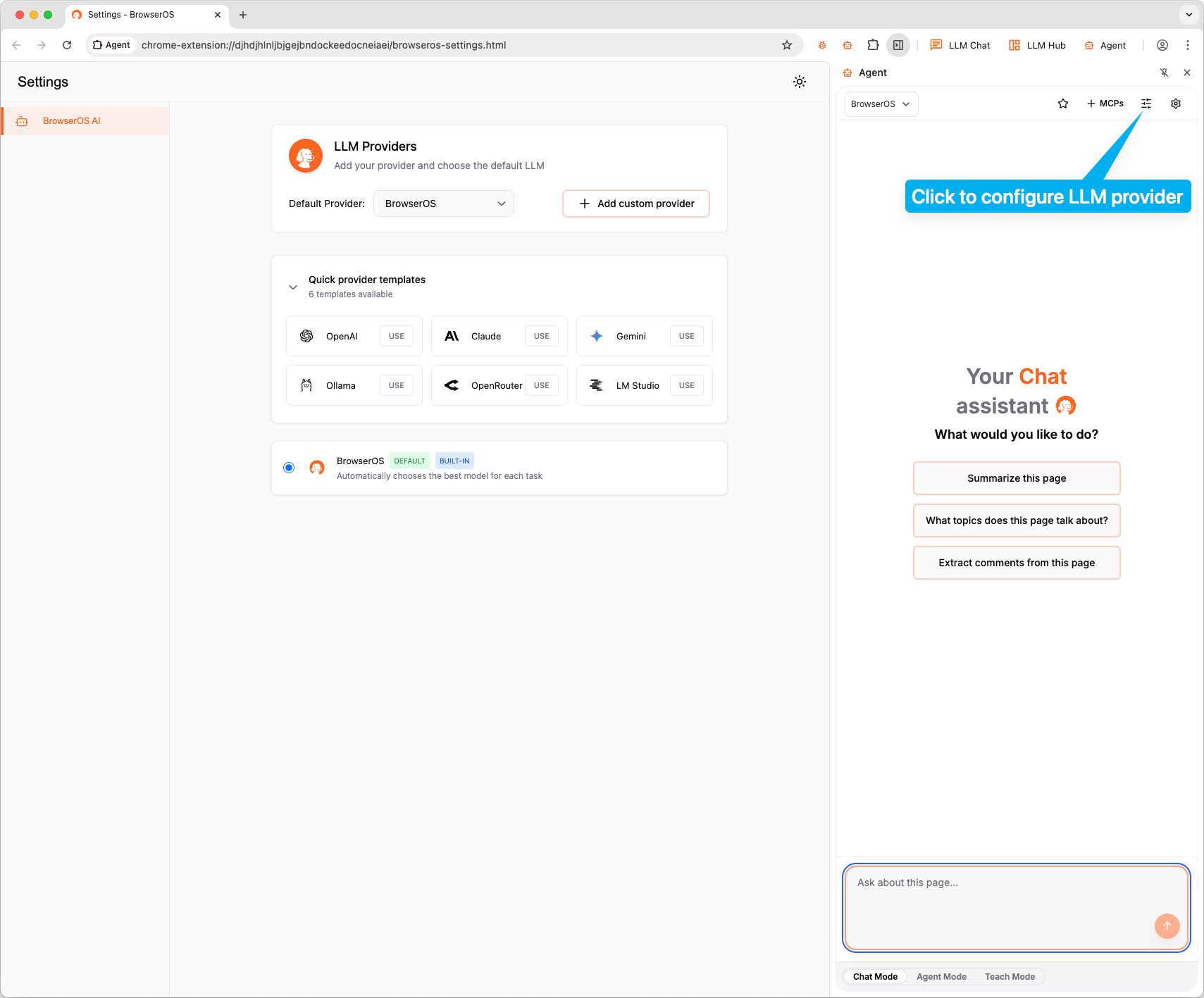Click the send arrow button
Image resolution: width=1204 pixels, height=998 pixels.
pyautogui.click(x=1167, y=926)
